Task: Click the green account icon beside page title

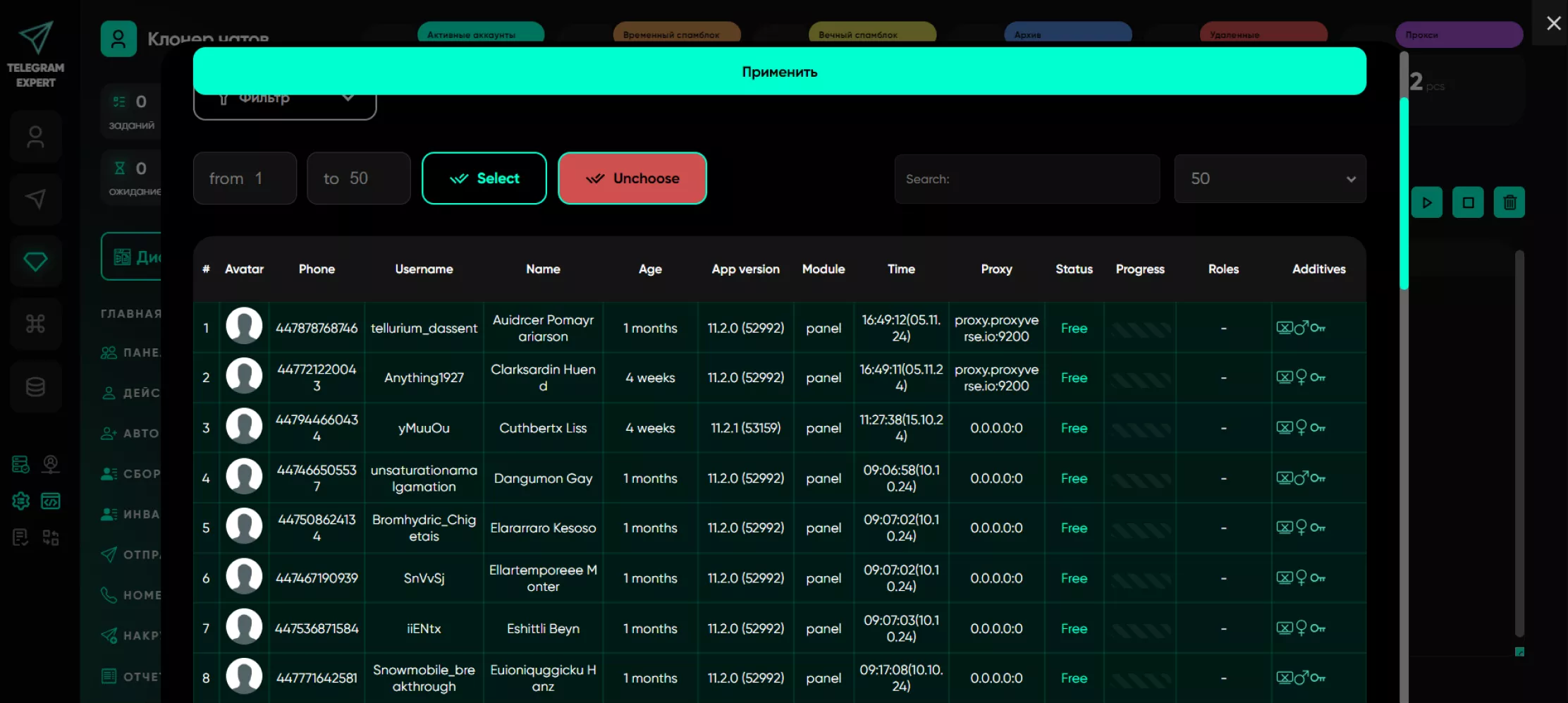Action: 118,39
